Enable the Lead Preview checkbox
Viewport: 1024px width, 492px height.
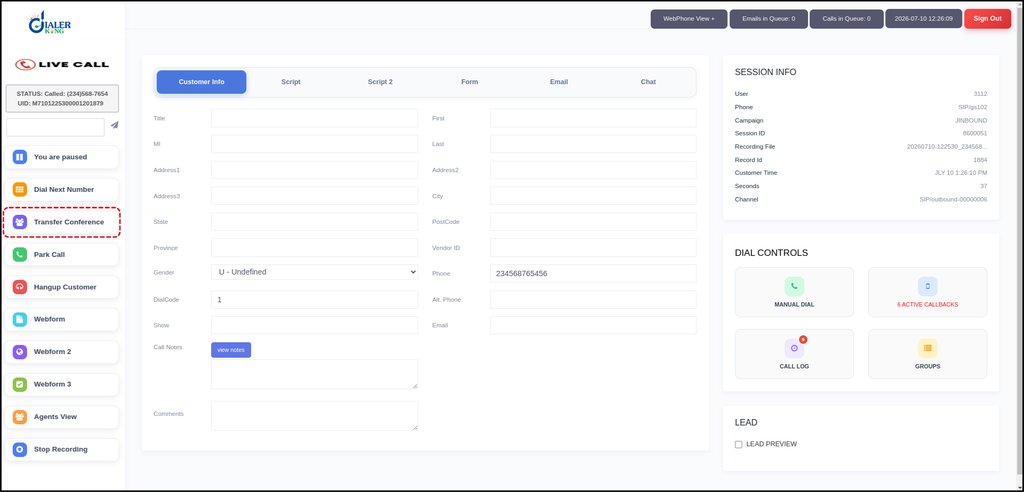739,444
